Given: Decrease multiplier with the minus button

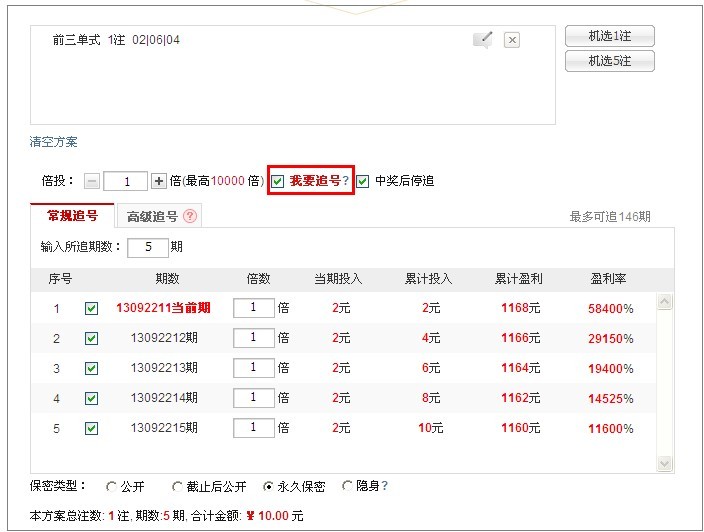Looking at the screenshot, I should click(91, 181).
